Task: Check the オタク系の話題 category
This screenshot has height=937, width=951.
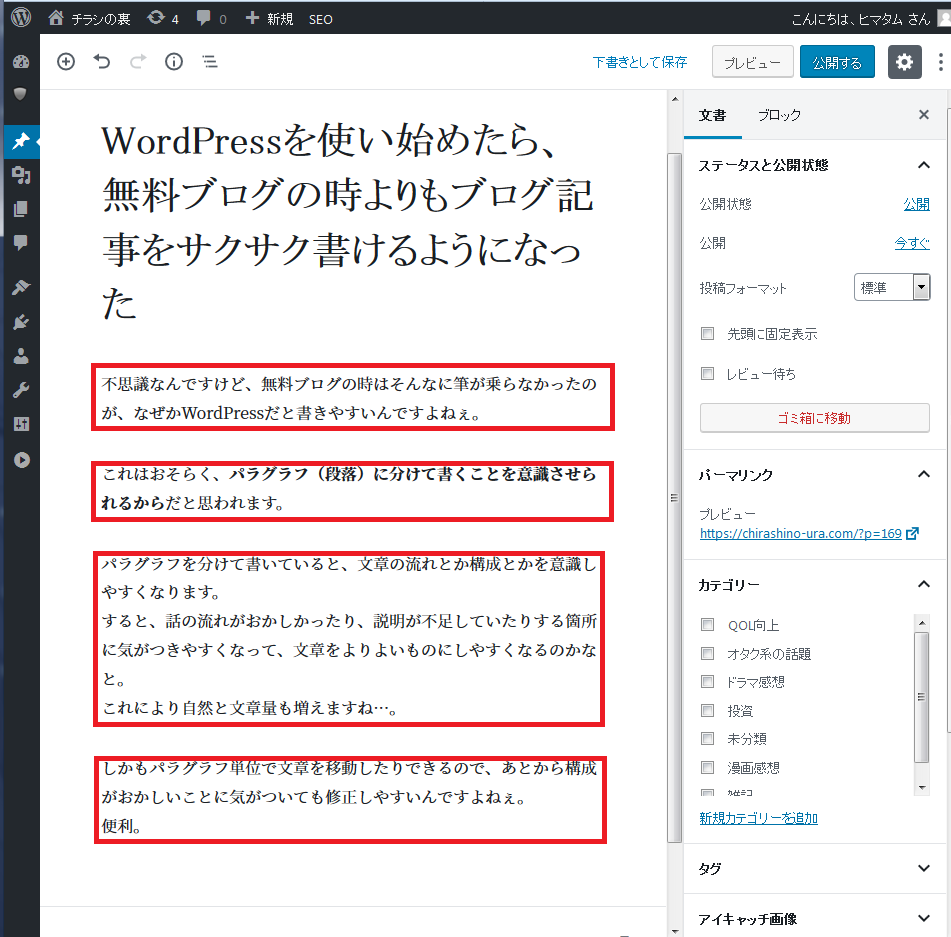Action: (x=707, y=653)
